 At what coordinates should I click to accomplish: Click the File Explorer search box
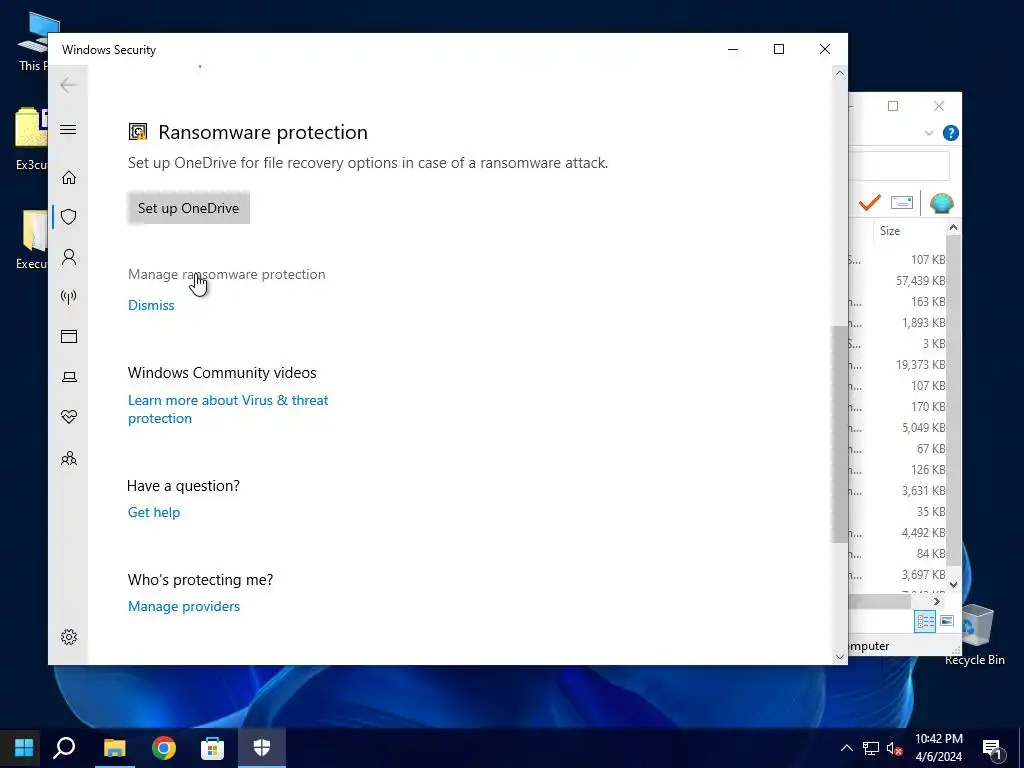coord(899,166)
